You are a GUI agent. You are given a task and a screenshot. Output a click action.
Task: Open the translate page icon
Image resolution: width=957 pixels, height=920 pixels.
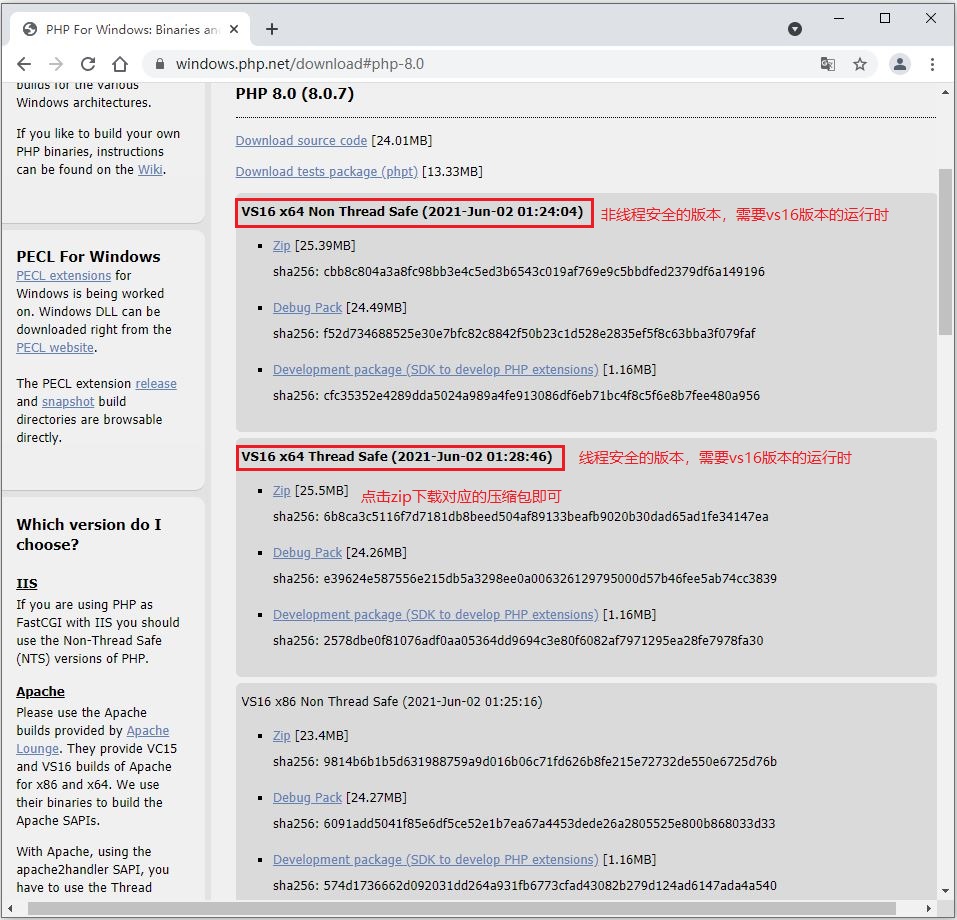(828, 64)
